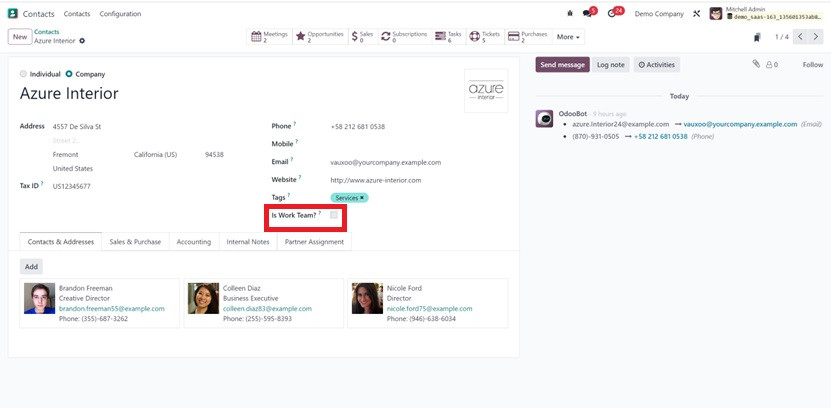Click the OdooBot avatar
This screenshot has height=408, width=831.
(x=544, y=119)
